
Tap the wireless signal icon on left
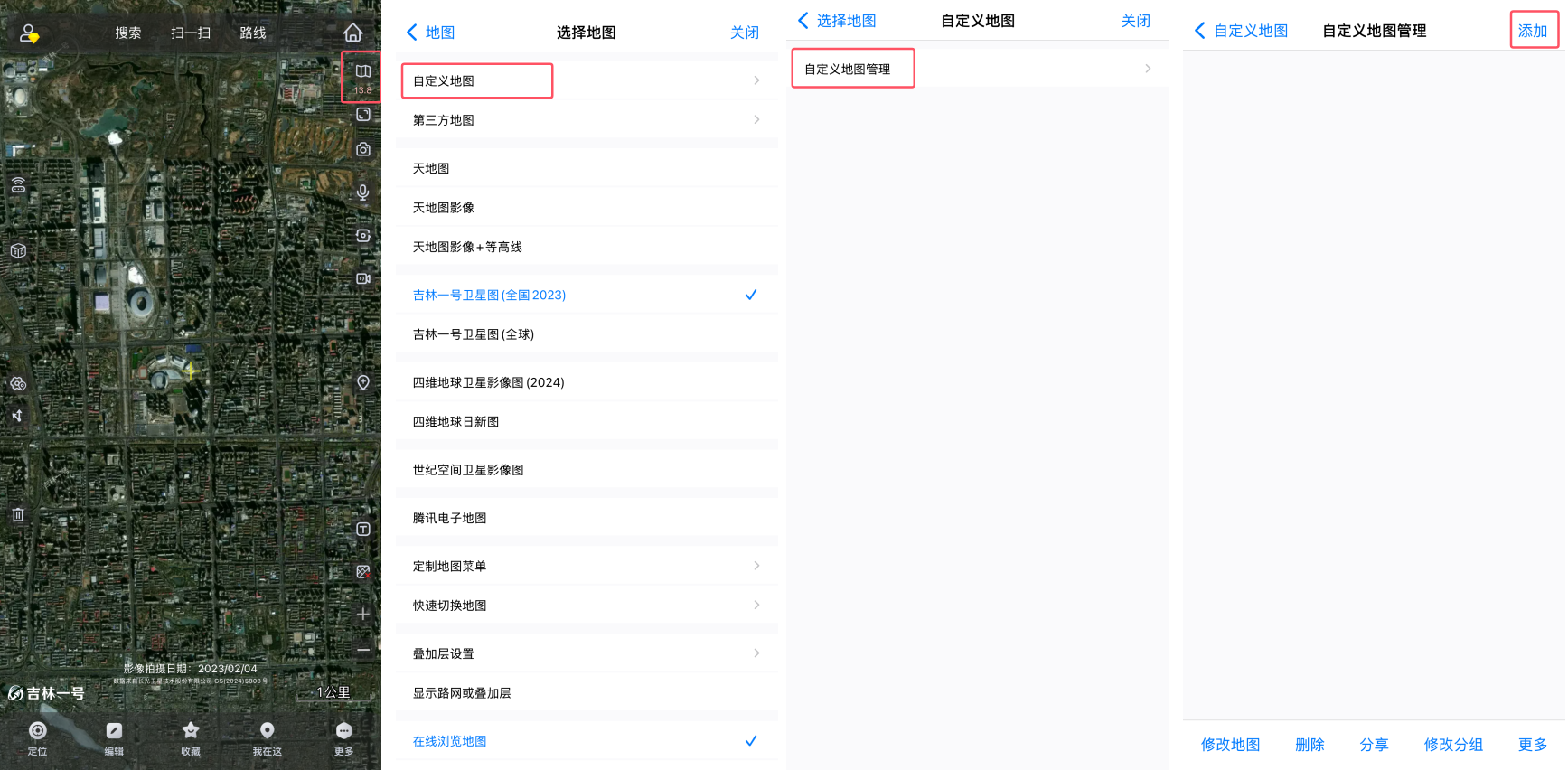click(18, 184)
